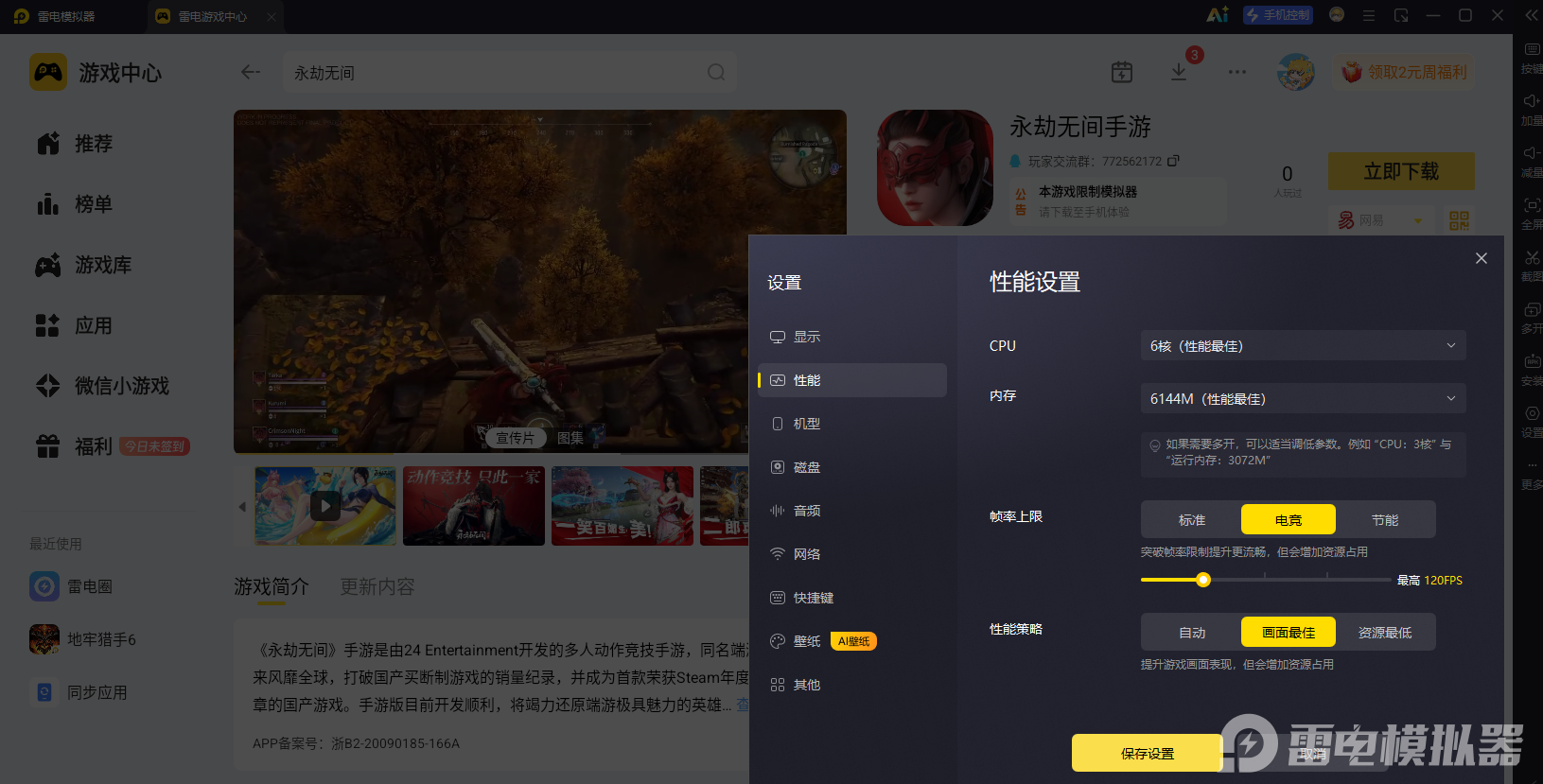The image size is (1543, 784).
Task: Click the 立即下载 download button
Action: pyautogui.click(x=1401, y=171)
